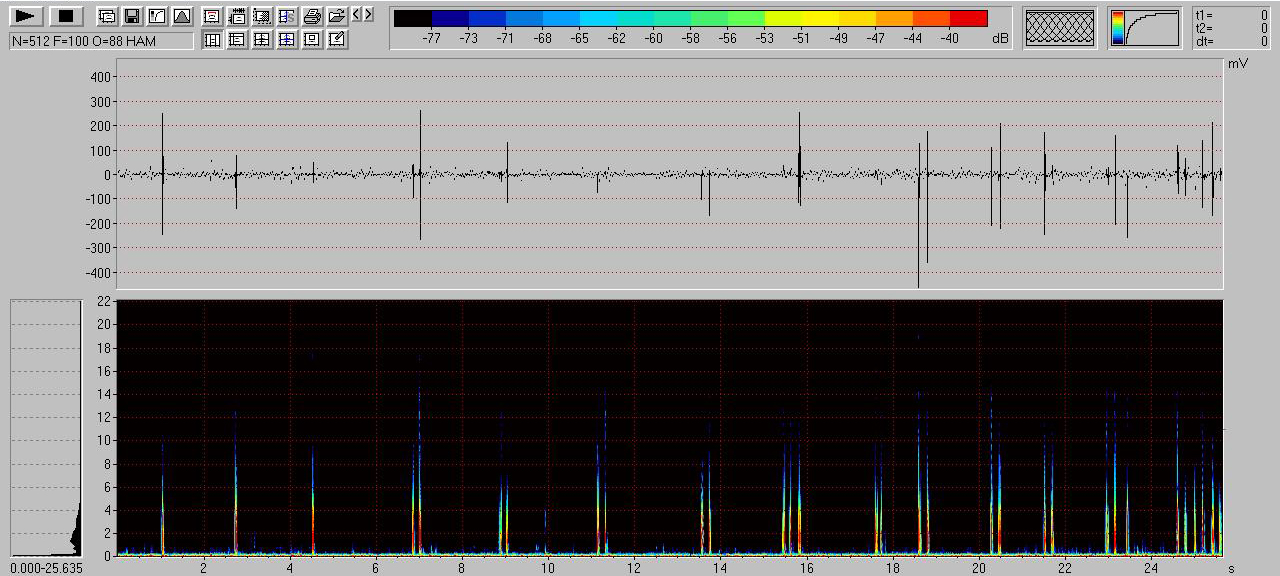Screen dimensions: 1280x576
Task: Click the bell-shaped curve icon
Action: tap(181, 16)
